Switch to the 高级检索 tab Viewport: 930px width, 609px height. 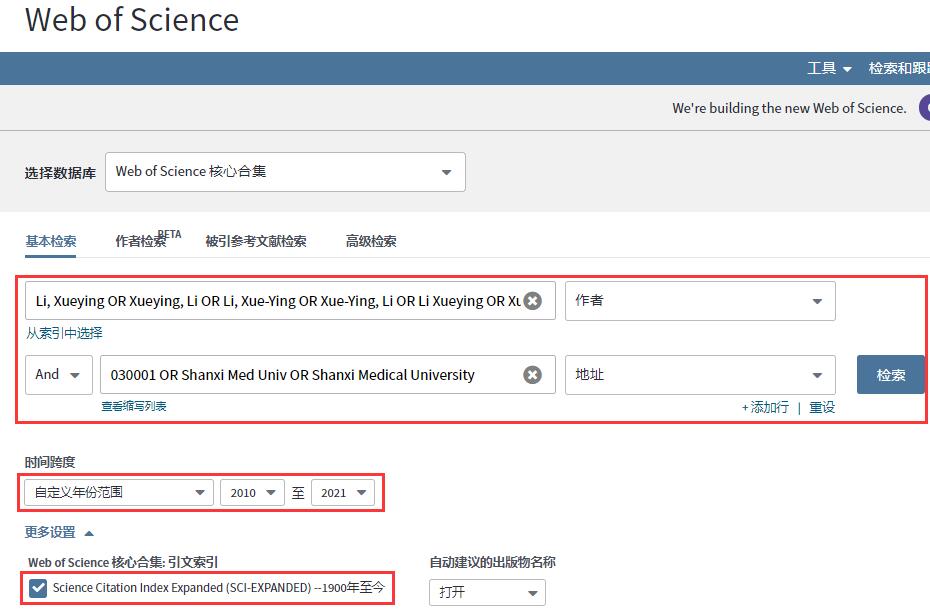372,241
